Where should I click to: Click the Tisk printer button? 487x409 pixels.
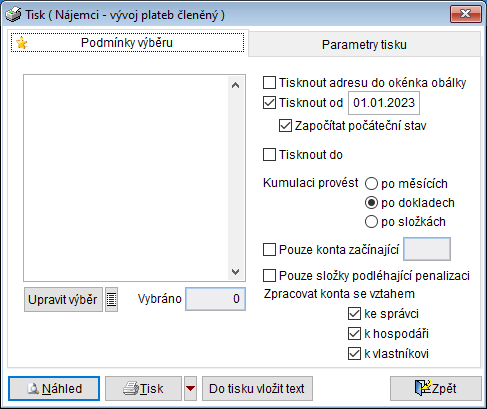click(x=143, y=388)
